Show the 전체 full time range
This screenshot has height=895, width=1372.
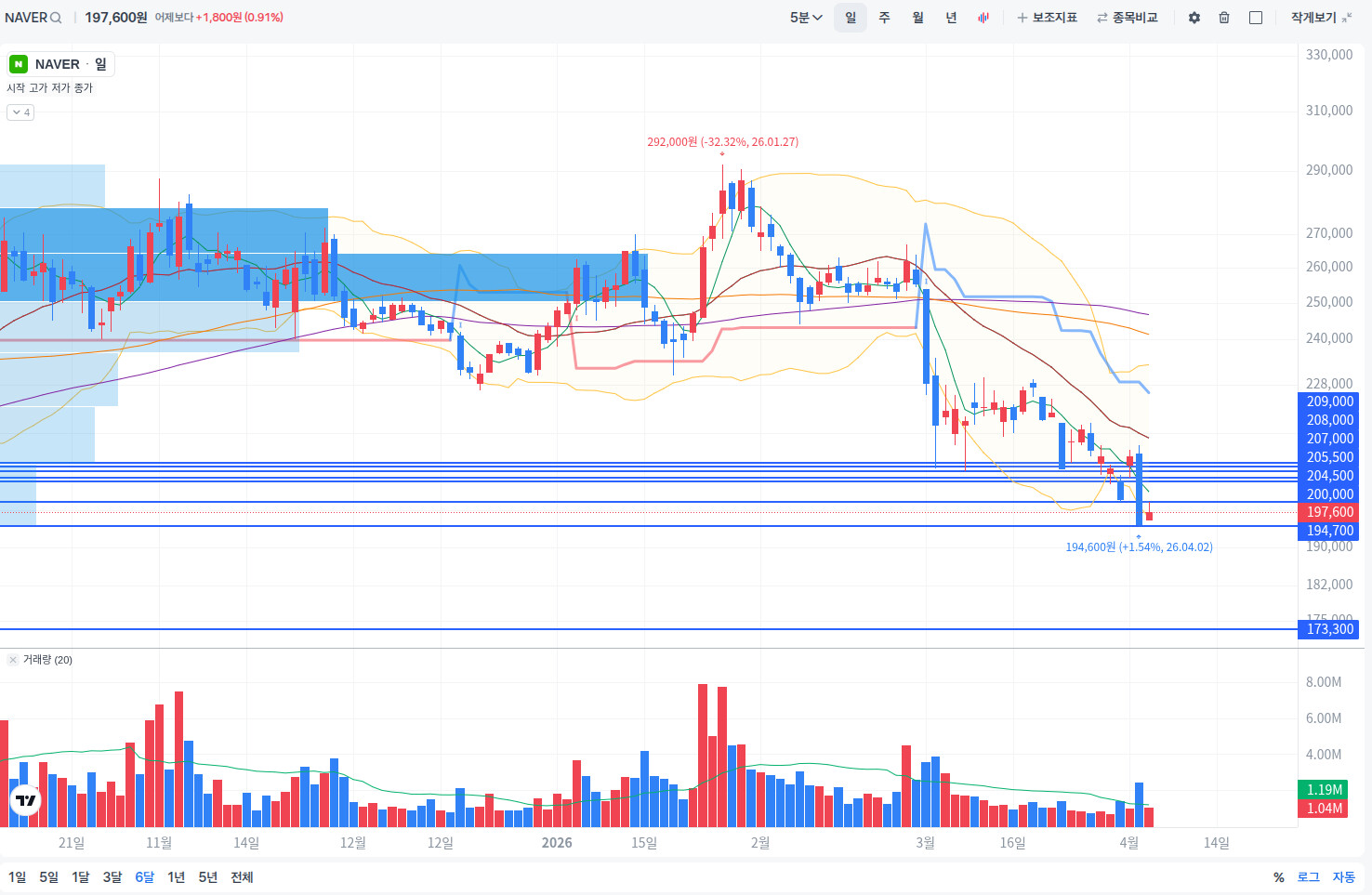(x=242, y=877)
